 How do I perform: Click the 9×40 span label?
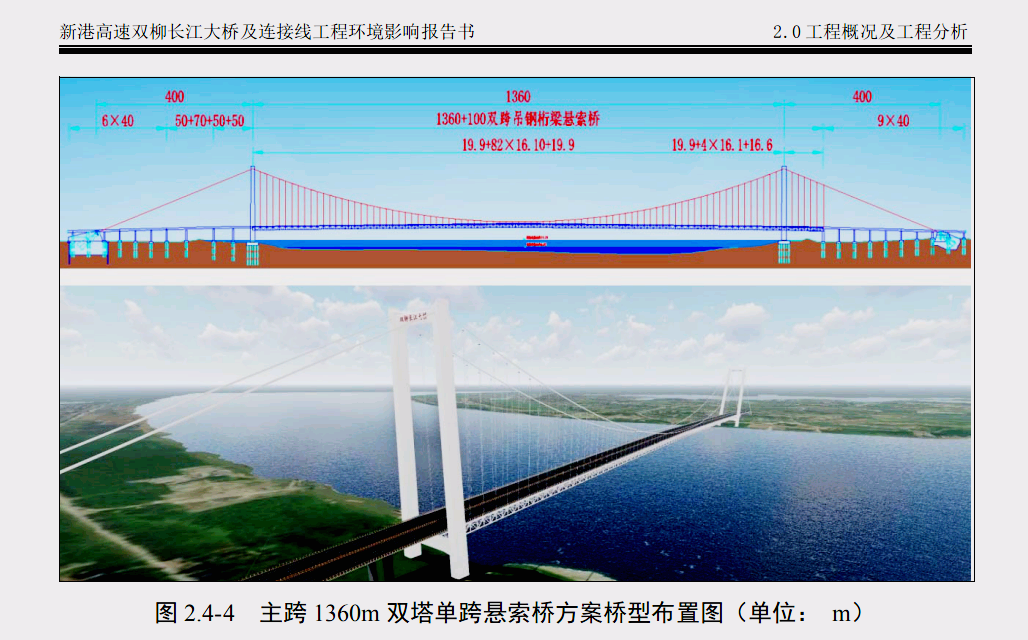pos(894,121)
